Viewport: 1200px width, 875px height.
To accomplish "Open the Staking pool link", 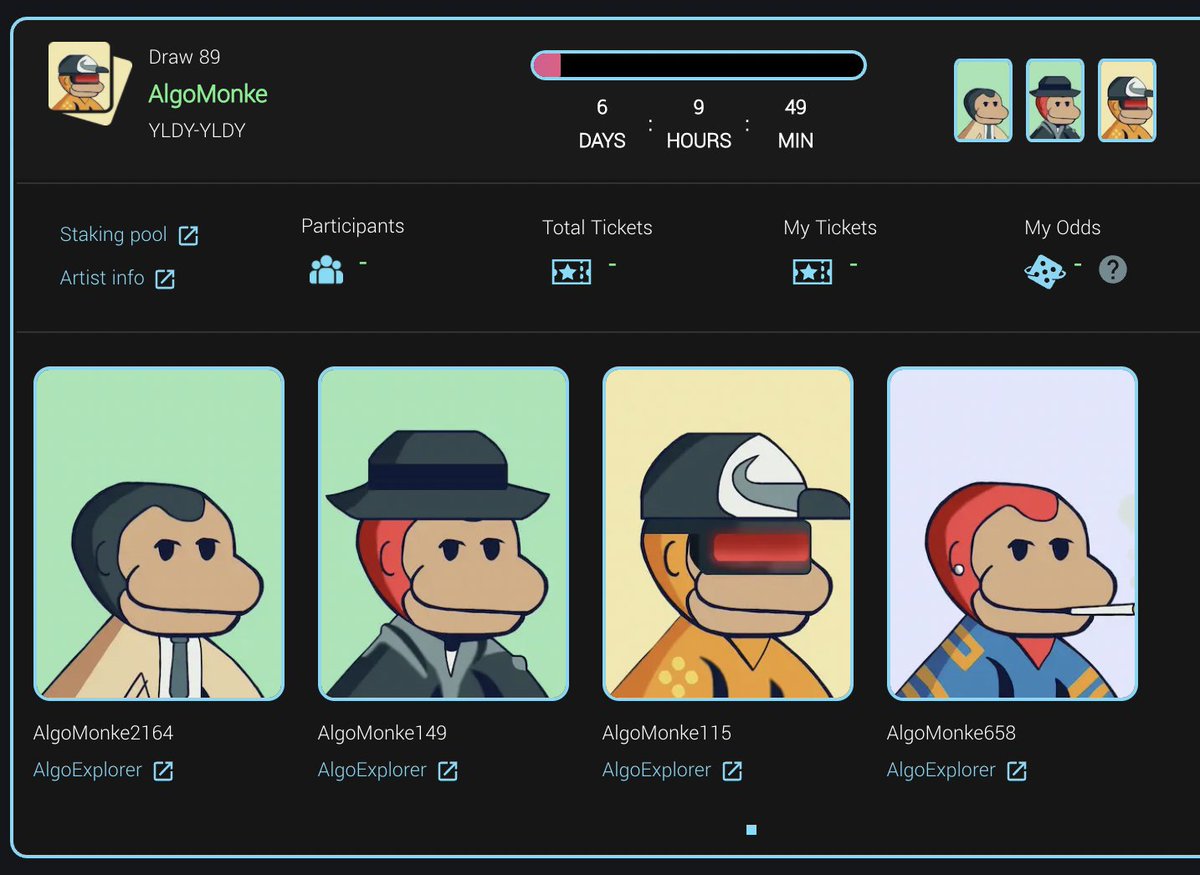I will point(113,235).
